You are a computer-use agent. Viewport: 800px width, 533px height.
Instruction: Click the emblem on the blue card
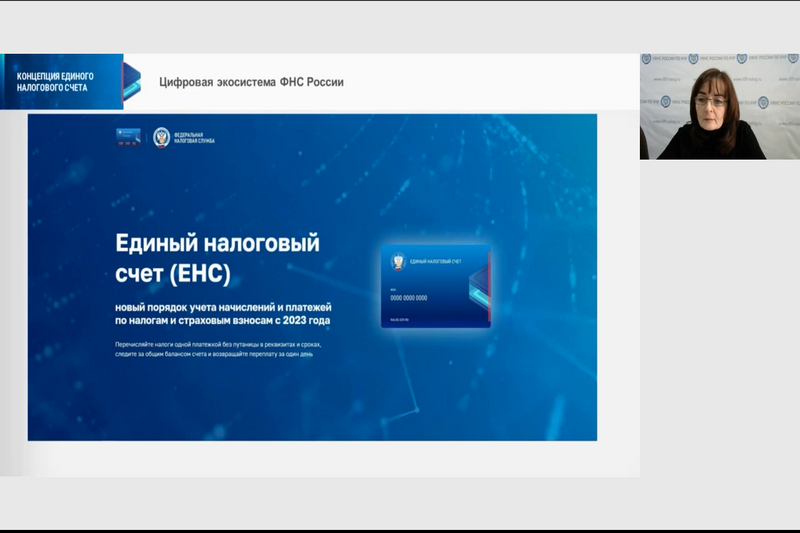[398, 262]
